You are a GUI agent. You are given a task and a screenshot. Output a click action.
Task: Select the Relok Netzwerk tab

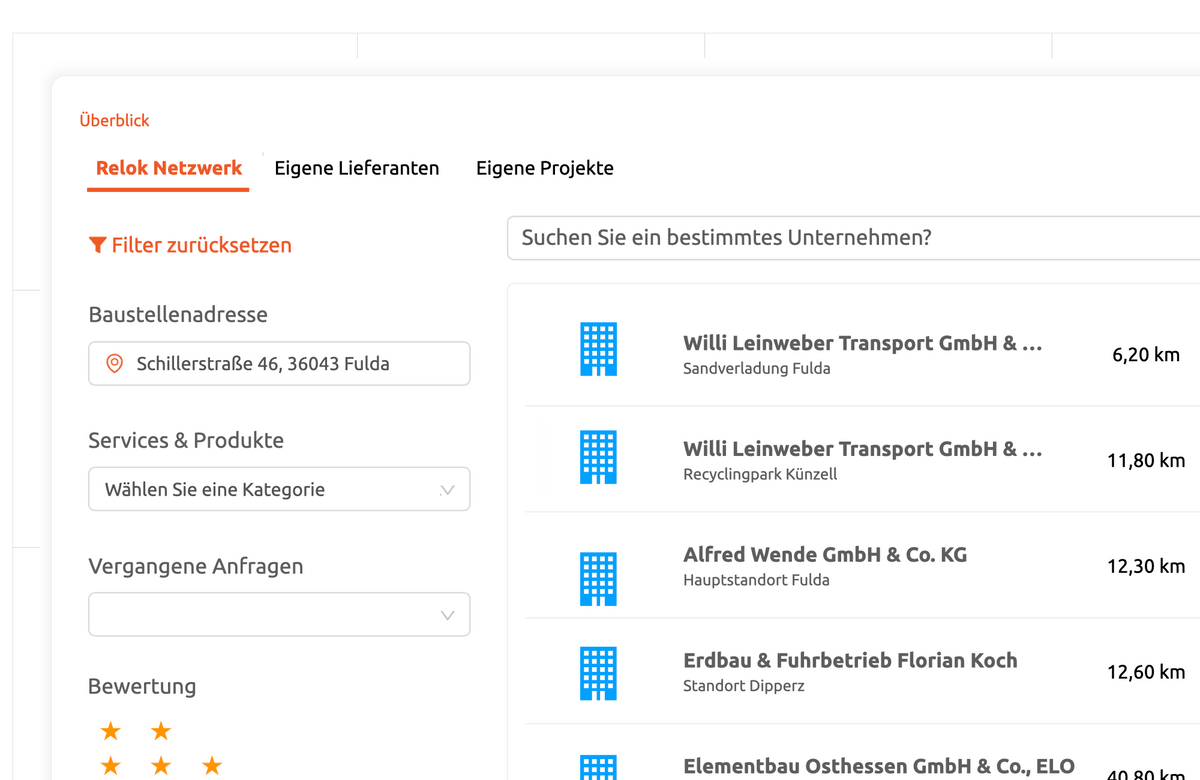click(x=169, y=168)
